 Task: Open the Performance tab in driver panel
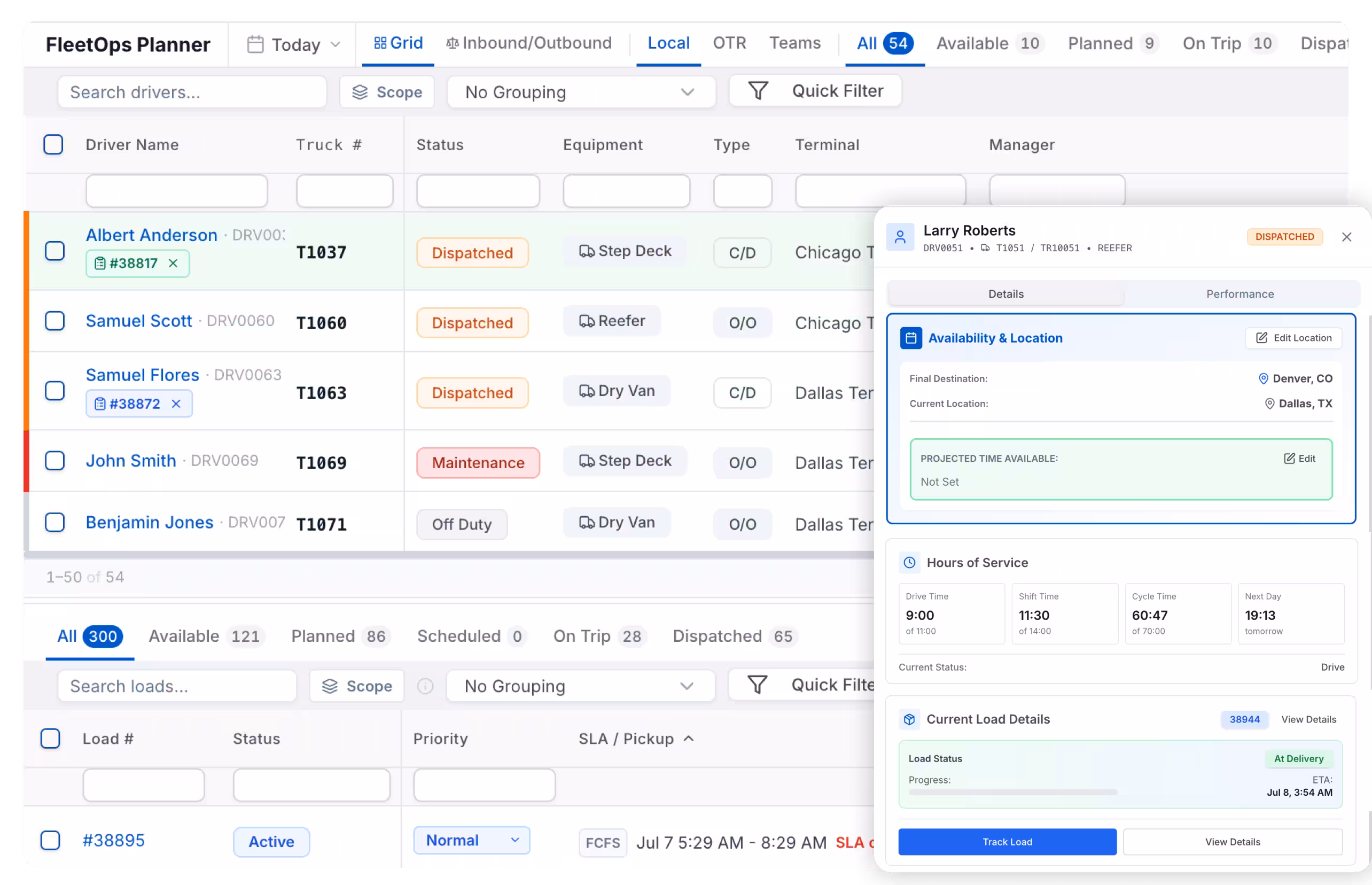[x=1240, y=294]
